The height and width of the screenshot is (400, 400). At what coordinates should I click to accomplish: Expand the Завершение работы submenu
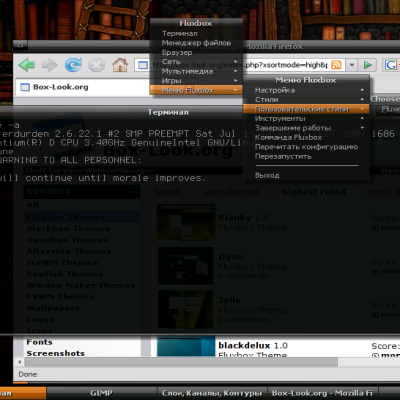tap(306, 128)
